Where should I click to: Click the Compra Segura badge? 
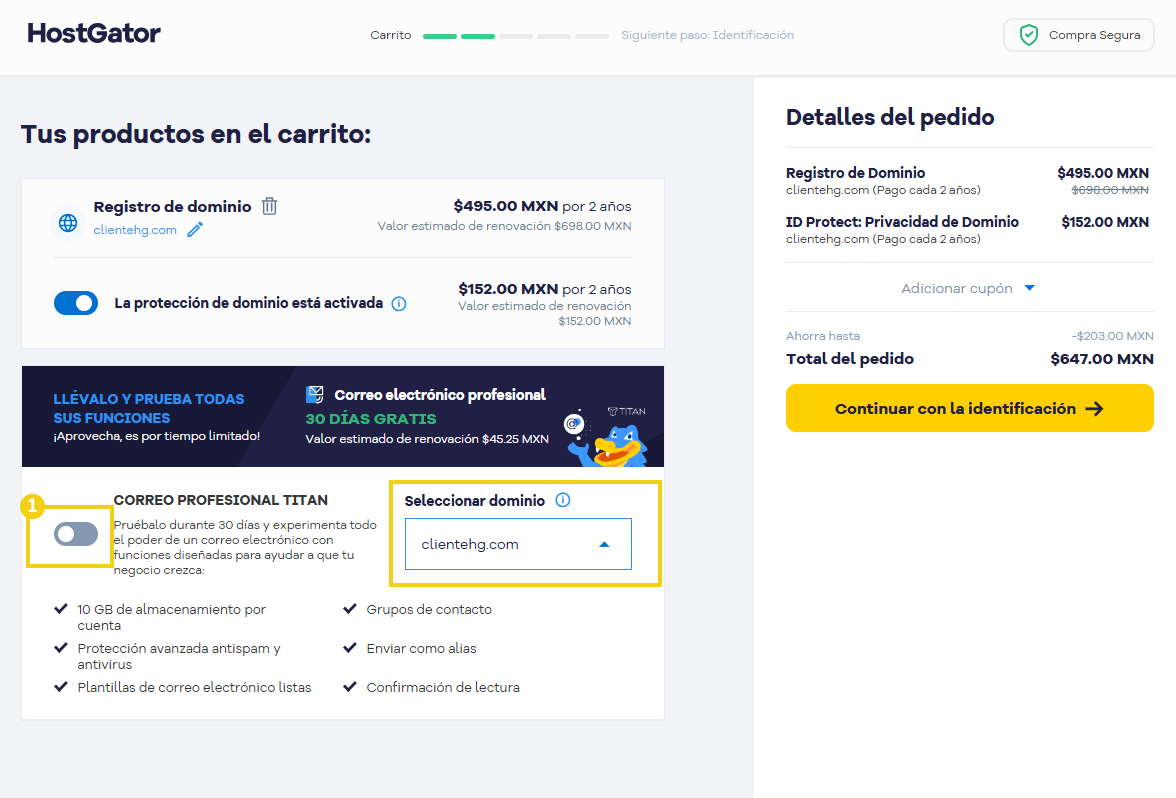click(1078, 34)
